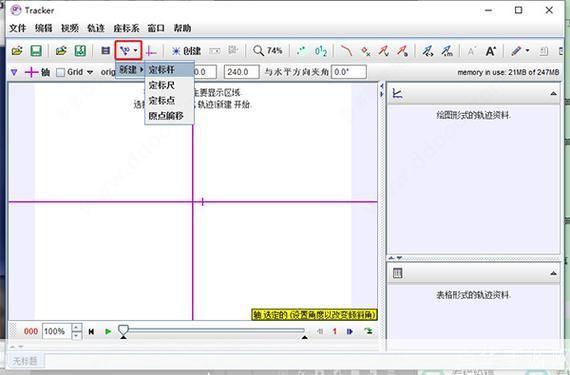
Task: Open the pencil drawing tool dropdown
Action: (520, 51)
